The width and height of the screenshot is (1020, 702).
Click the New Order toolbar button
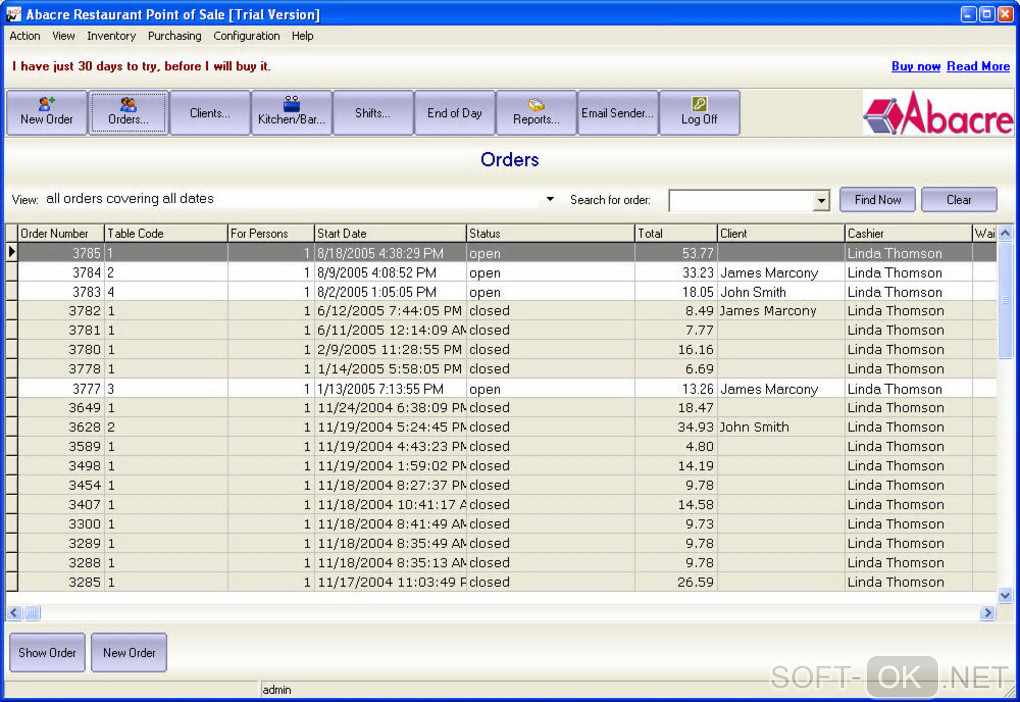[46, 113]
